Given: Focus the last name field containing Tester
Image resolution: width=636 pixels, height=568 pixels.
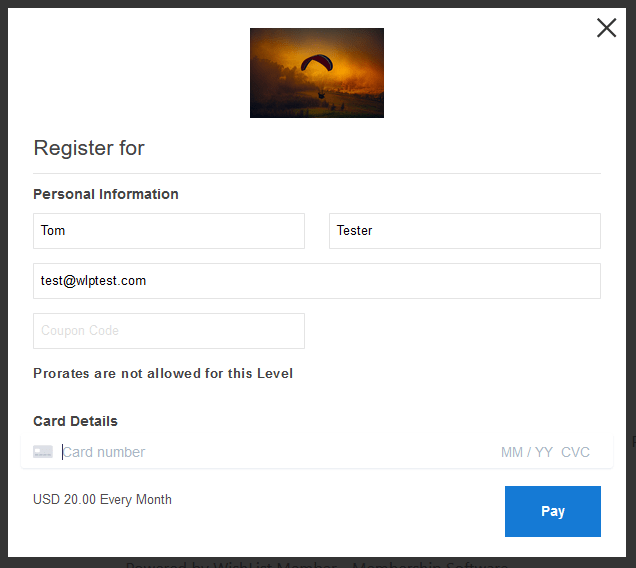Looking at the screenshot, I should click(x=465, y=231).
